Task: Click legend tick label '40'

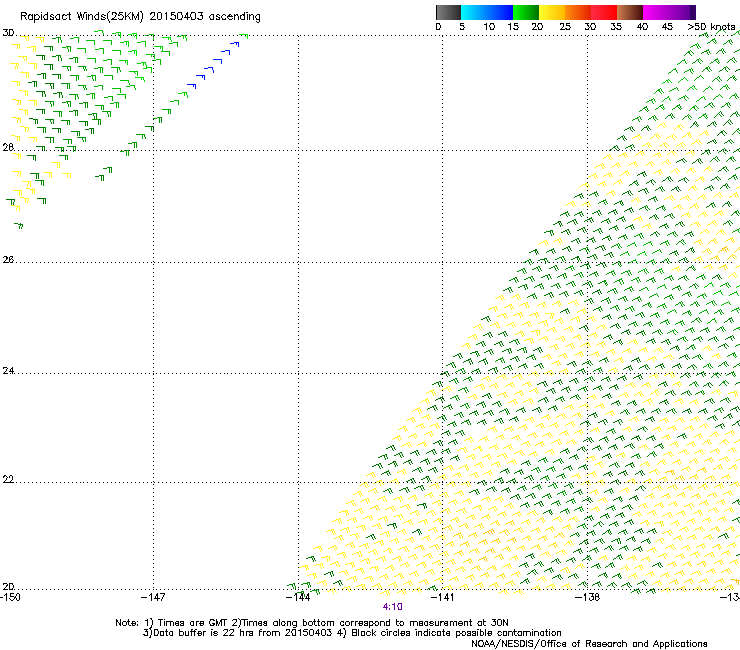Action: (x=642, y=27)
